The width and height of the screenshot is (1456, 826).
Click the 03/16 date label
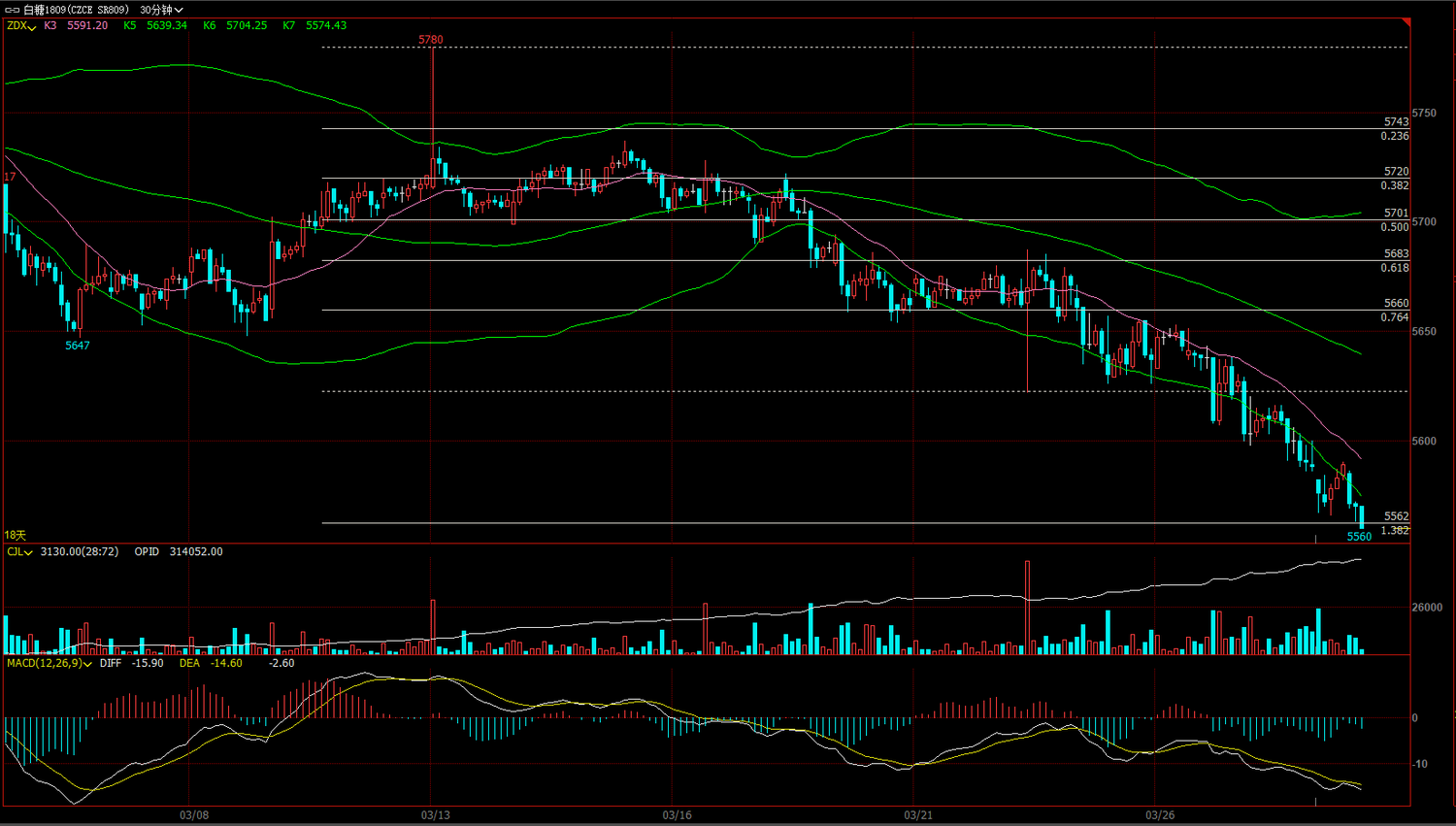point(678,815)
